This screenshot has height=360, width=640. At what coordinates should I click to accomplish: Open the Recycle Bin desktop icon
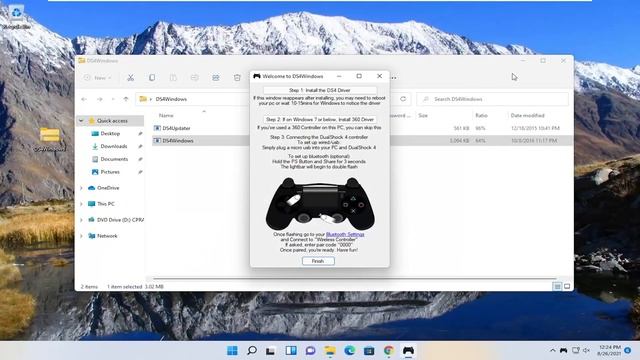pyautogui.click(x=16, y=16)
